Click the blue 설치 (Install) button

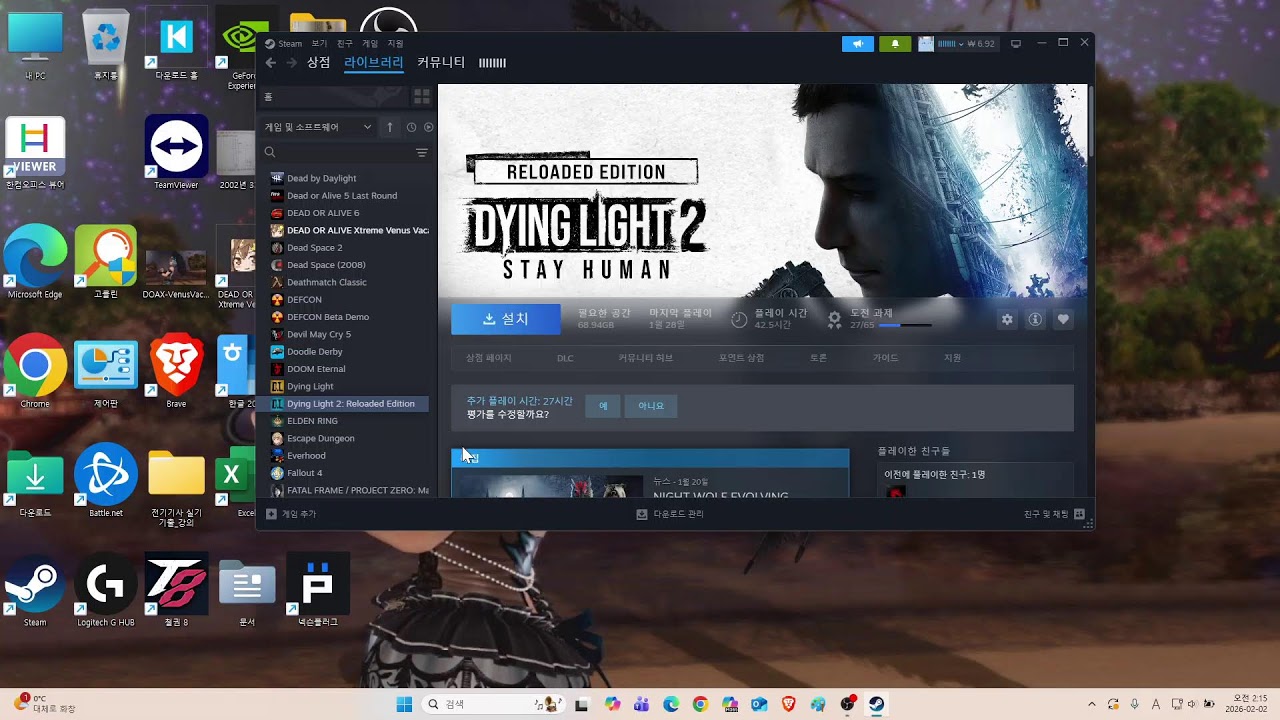click(505, 319)
